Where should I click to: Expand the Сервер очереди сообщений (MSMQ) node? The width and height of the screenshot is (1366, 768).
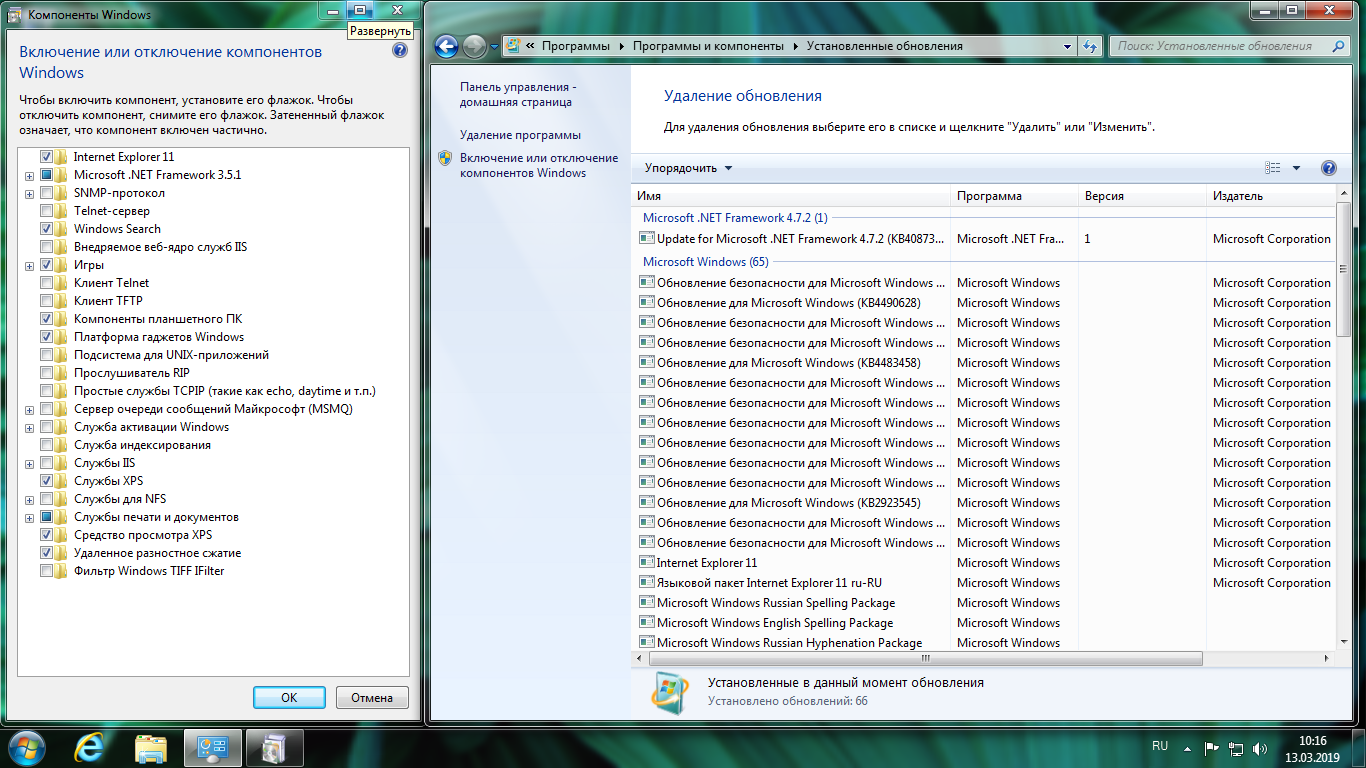(x=30, y=410)
